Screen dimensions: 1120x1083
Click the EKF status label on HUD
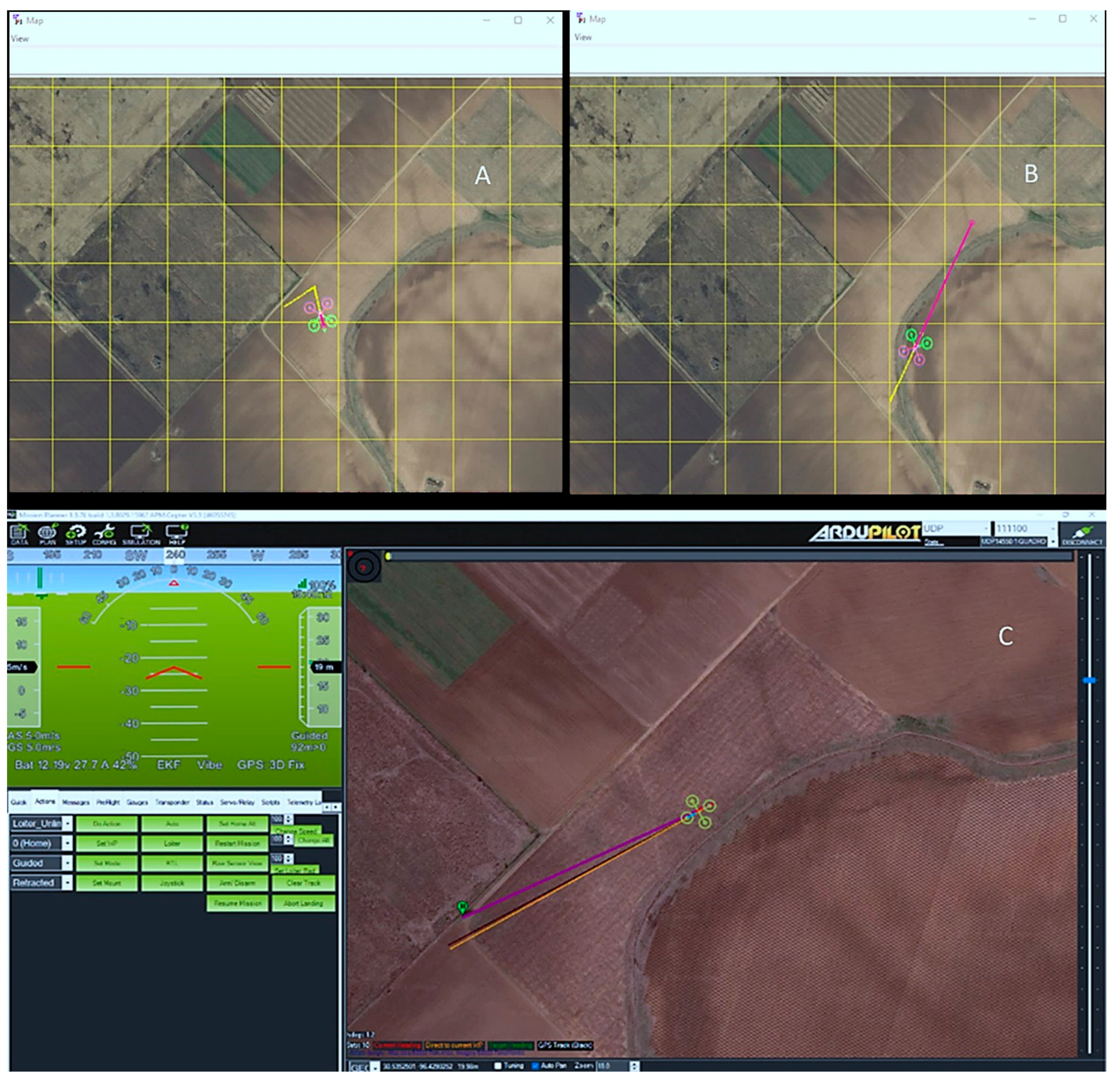click(x=169, y=765)
